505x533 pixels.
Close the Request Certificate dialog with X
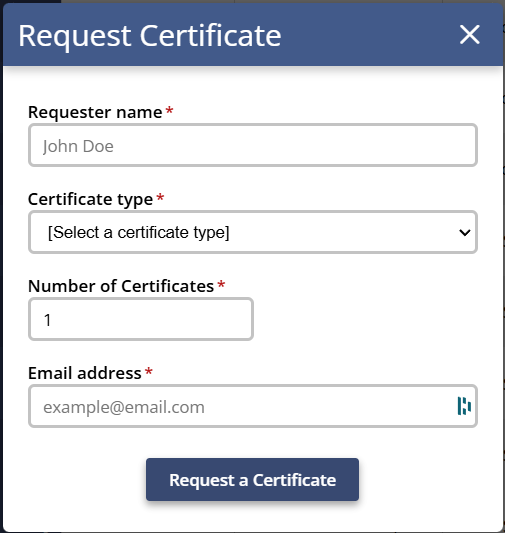(470, 34)
